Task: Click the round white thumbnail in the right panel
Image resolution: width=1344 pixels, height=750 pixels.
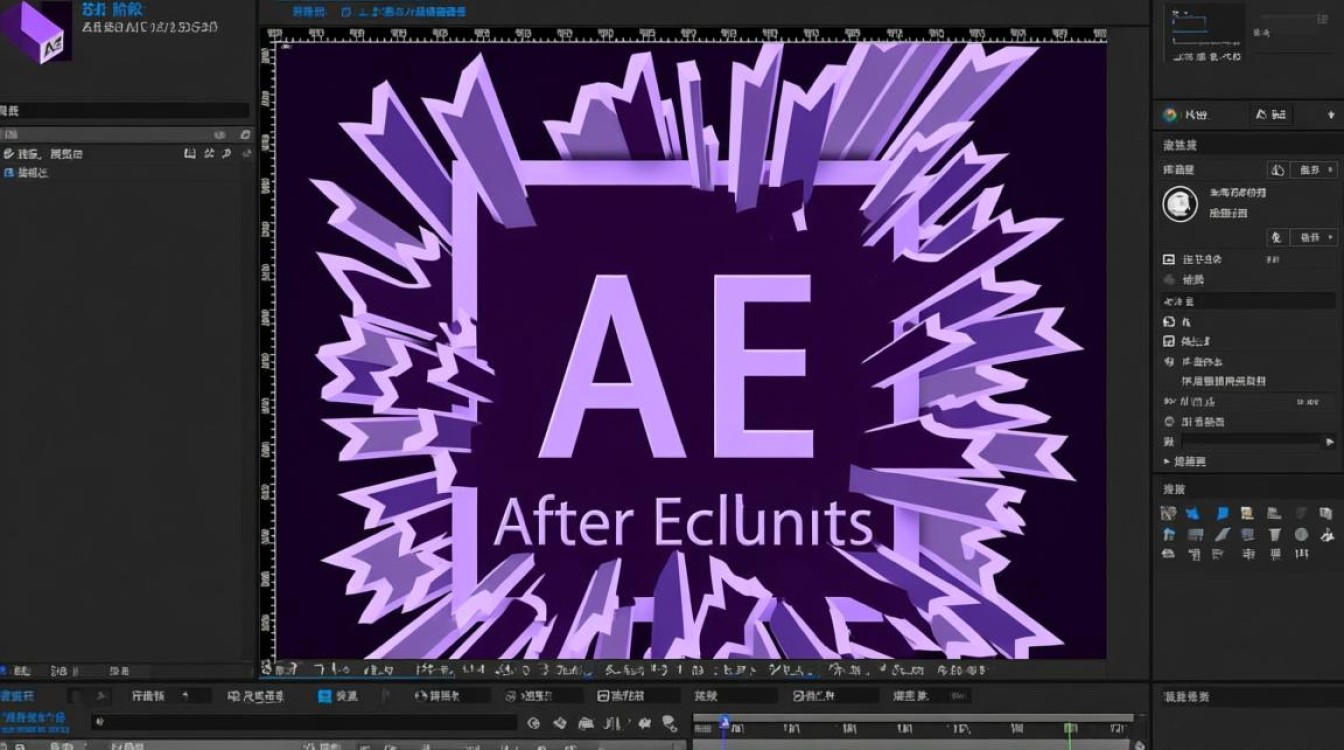Action: 1180,204
